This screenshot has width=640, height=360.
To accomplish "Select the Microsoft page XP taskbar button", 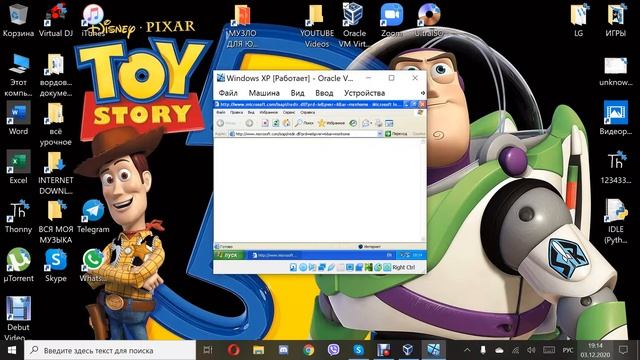I will coord(275,255).
